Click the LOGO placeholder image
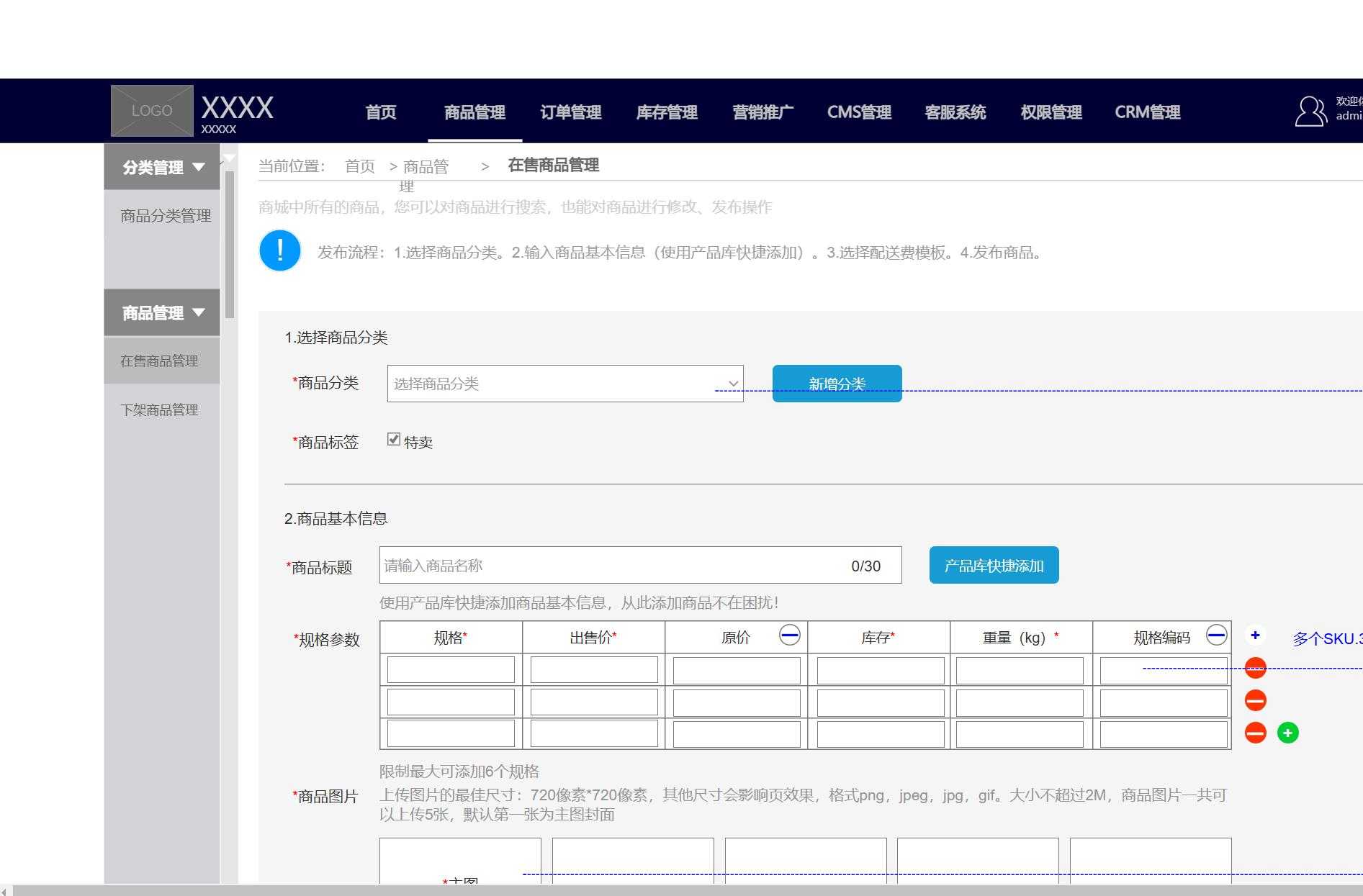Viewport: 1363px width, 896px height. pos(152,110)
